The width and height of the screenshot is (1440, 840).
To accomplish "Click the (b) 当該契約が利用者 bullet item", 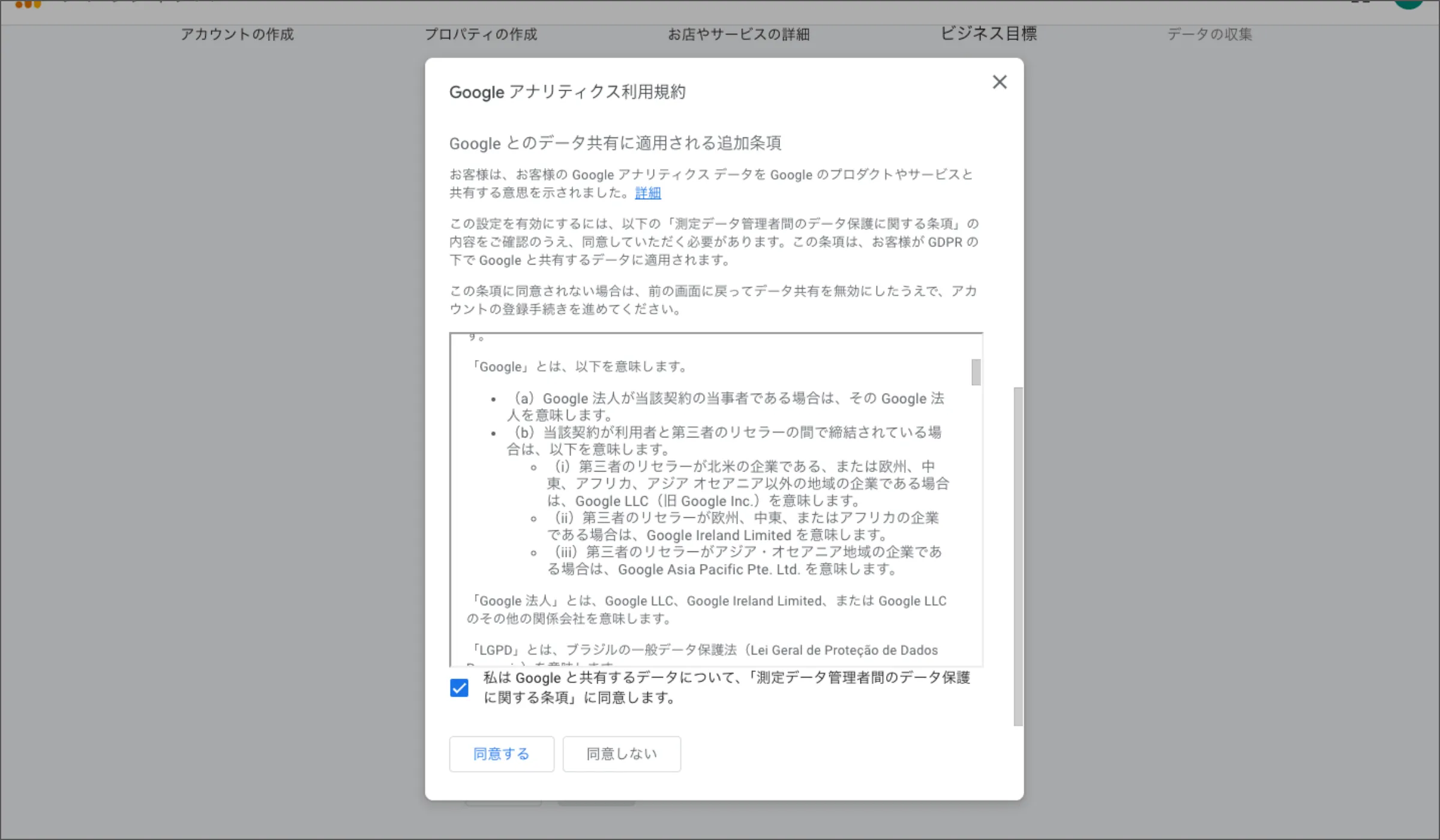I will point(724,440).
